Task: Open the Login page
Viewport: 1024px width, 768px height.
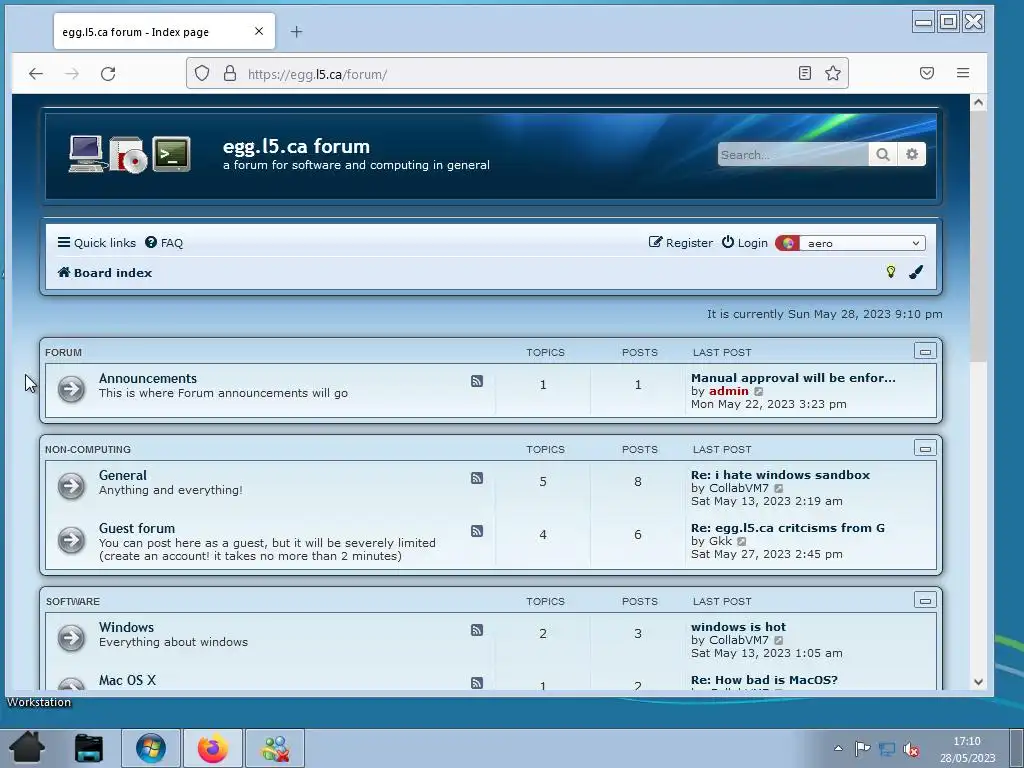Action: tap(744, 243)
